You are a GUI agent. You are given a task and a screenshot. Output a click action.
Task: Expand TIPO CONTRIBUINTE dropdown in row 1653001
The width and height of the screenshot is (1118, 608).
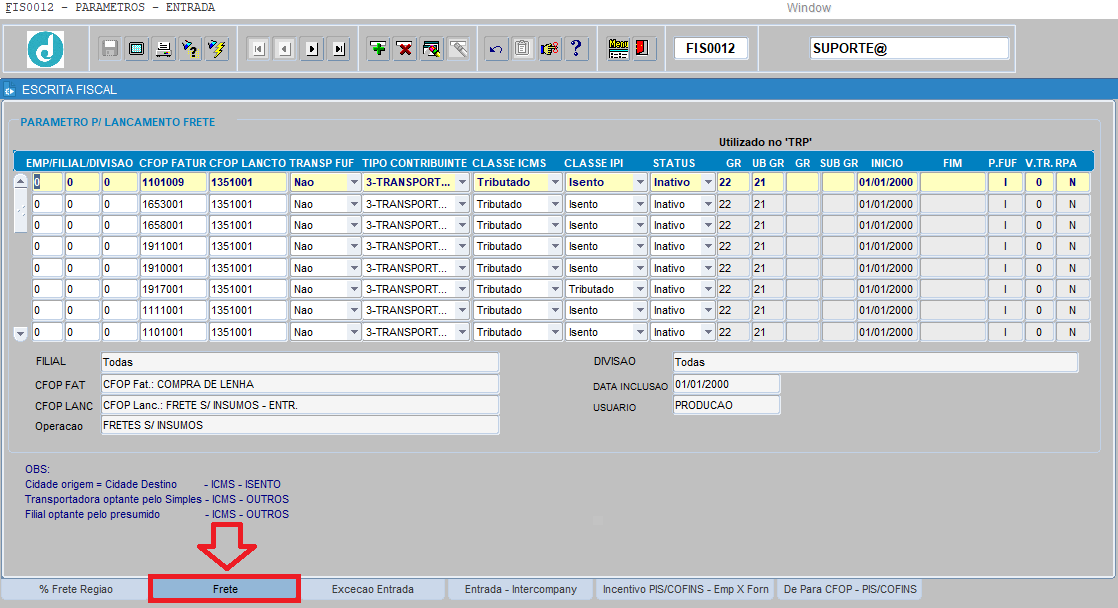463,204
